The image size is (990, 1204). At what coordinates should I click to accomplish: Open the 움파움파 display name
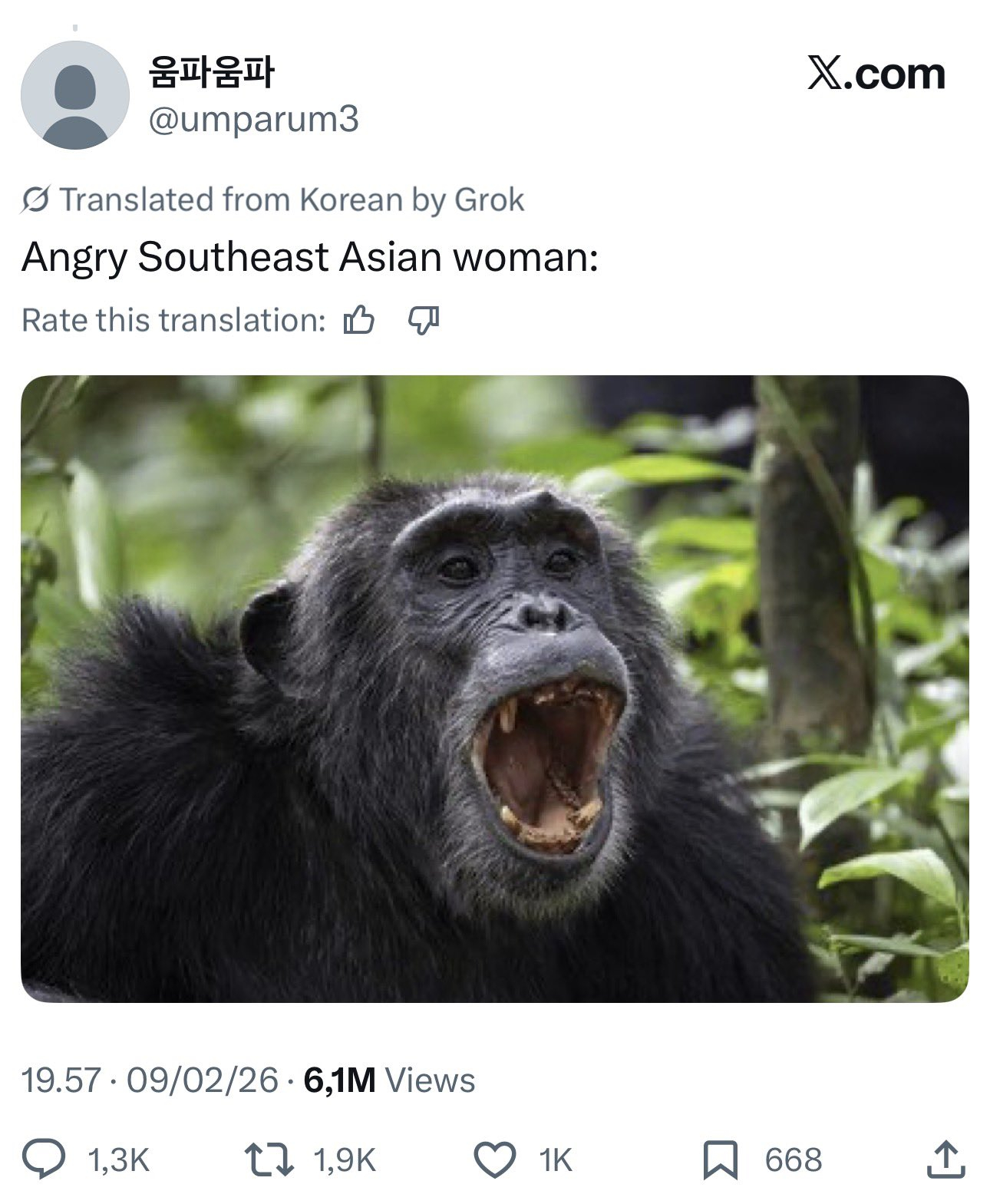212,72
